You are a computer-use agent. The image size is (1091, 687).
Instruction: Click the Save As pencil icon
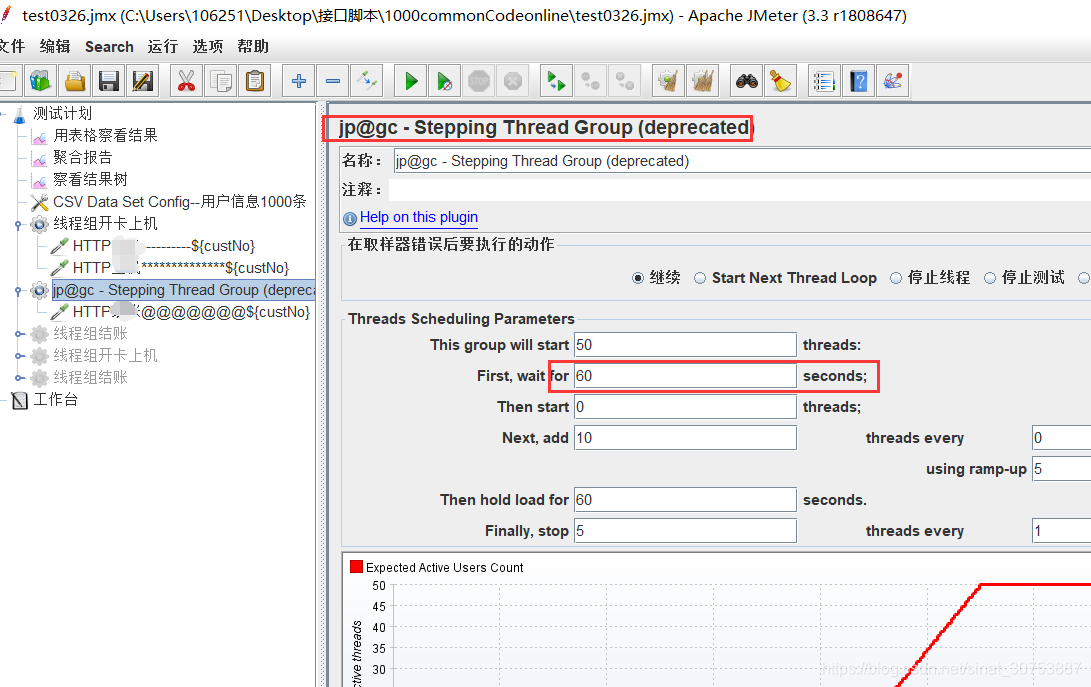(x=143, y=81)
